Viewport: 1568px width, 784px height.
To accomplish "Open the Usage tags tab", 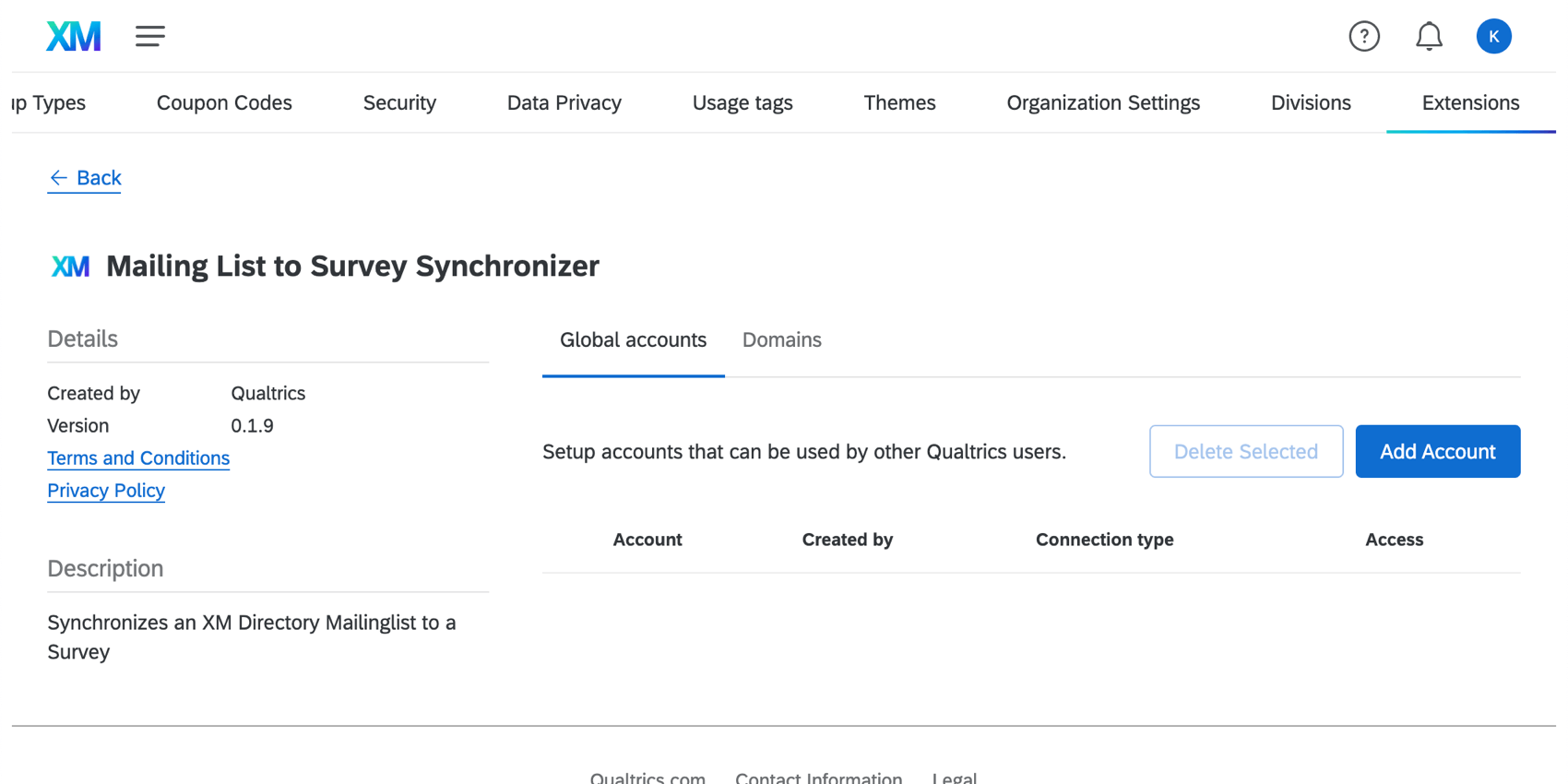I will coord(742,103).
